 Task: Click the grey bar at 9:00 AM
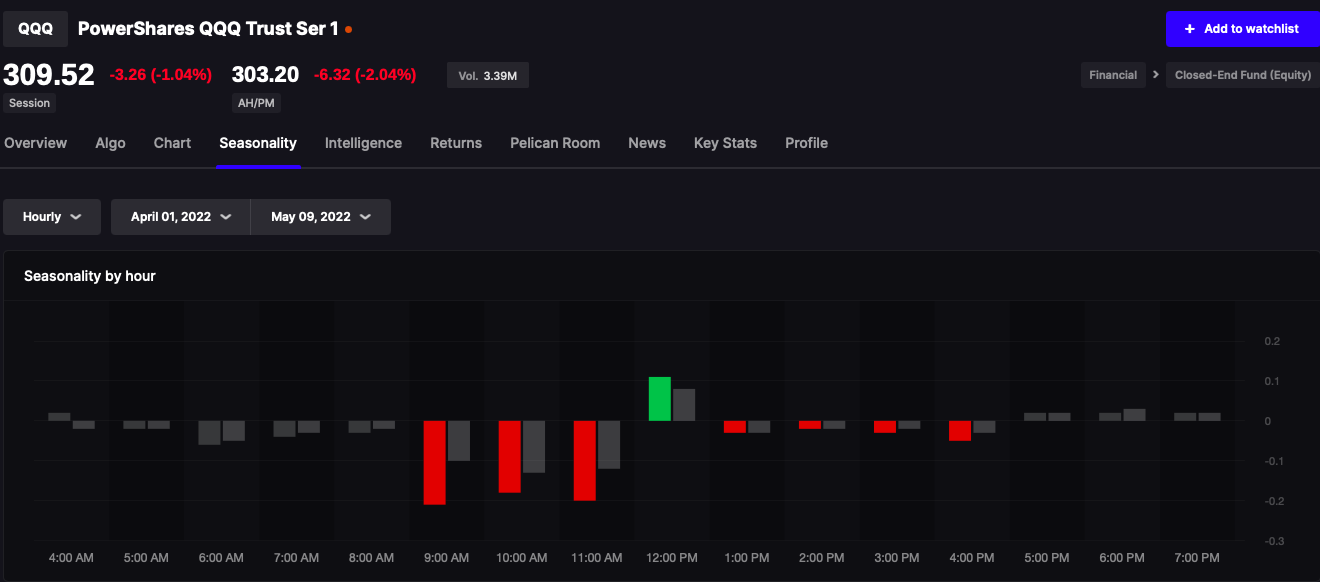(x=459, y=440)
